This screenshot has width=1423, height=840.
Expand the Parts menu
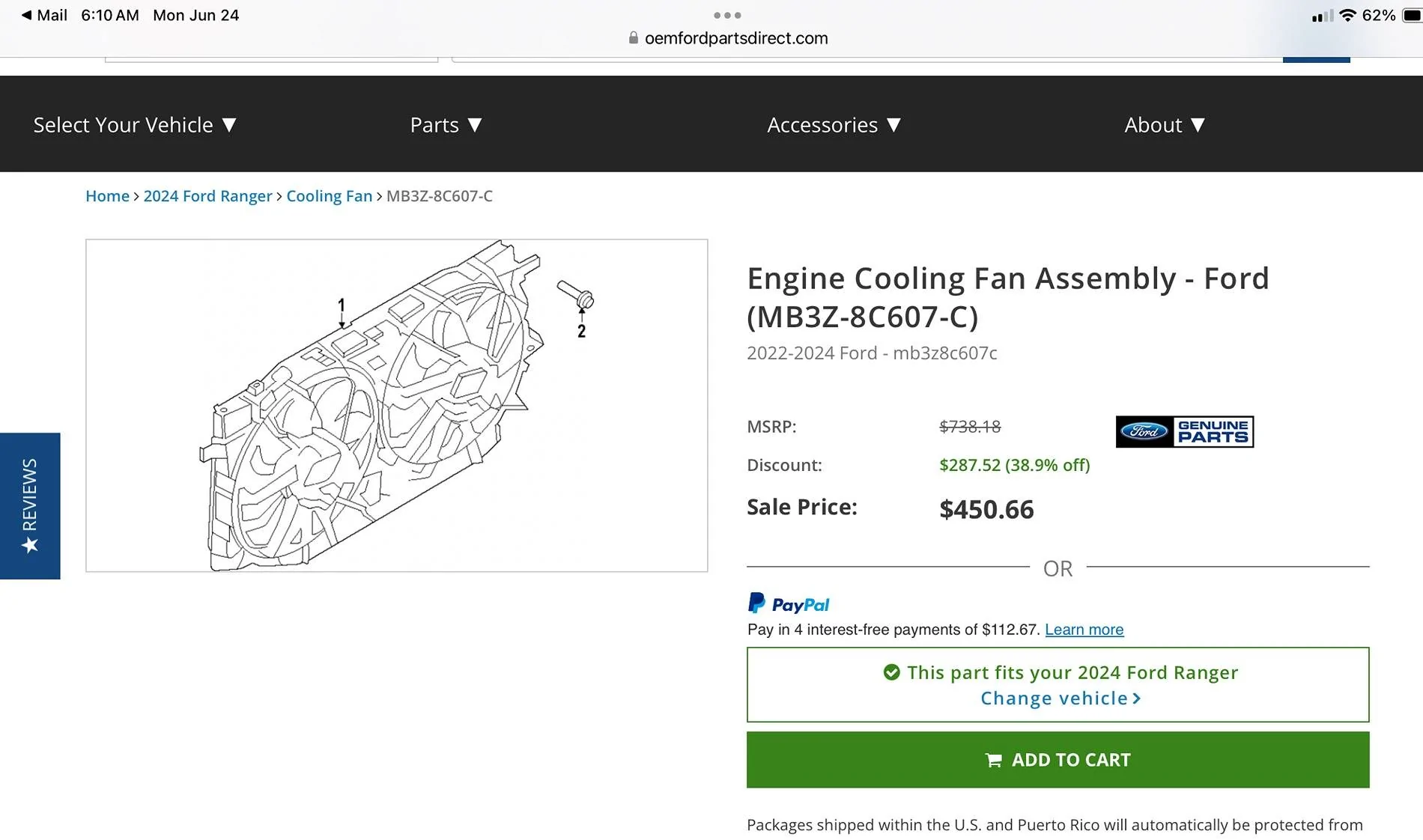tap(446, 125)
